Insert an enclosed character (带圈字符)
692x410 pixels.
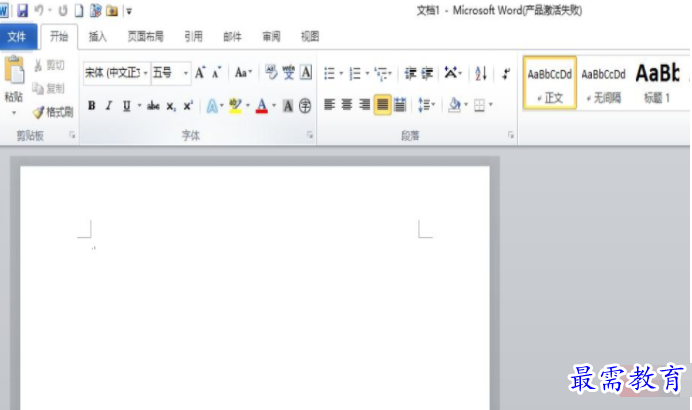coord(305,106)
